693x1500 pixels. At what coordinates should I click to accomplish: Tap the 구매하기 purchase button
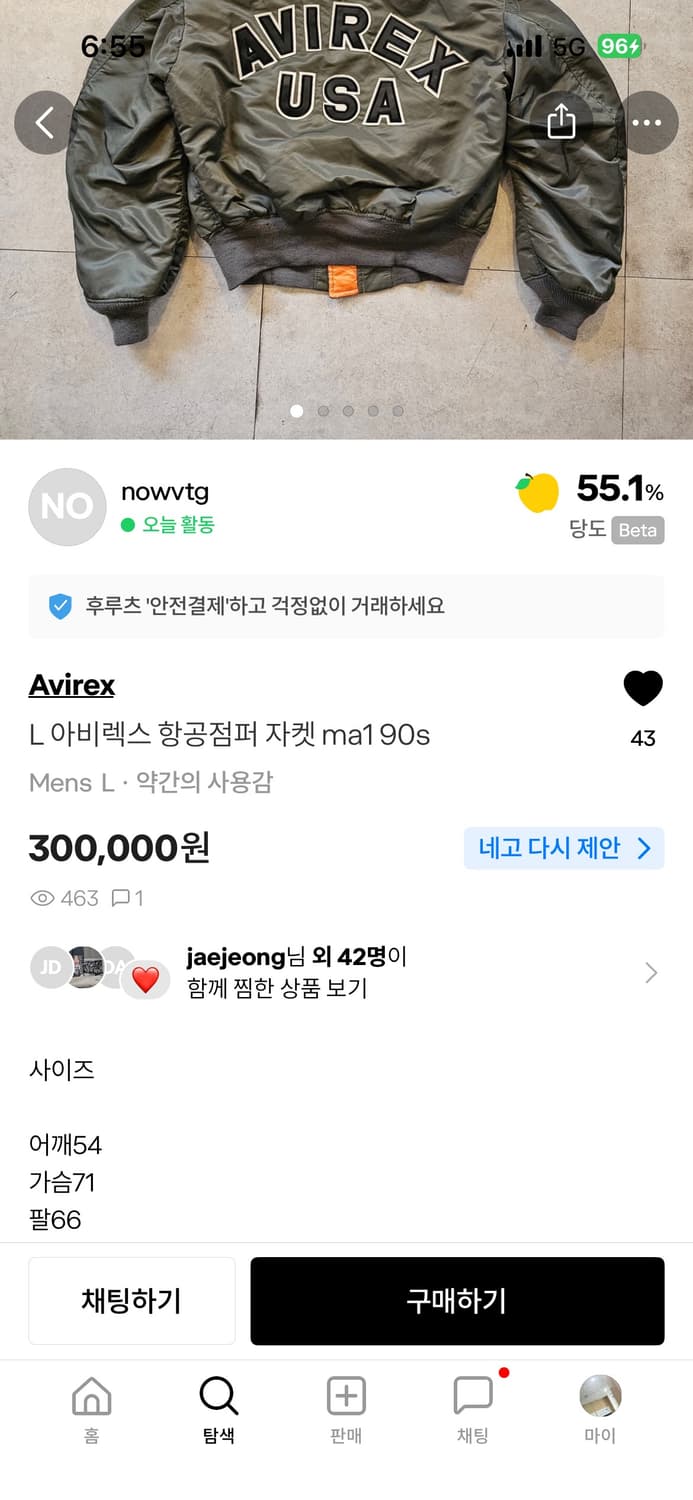457,1301
